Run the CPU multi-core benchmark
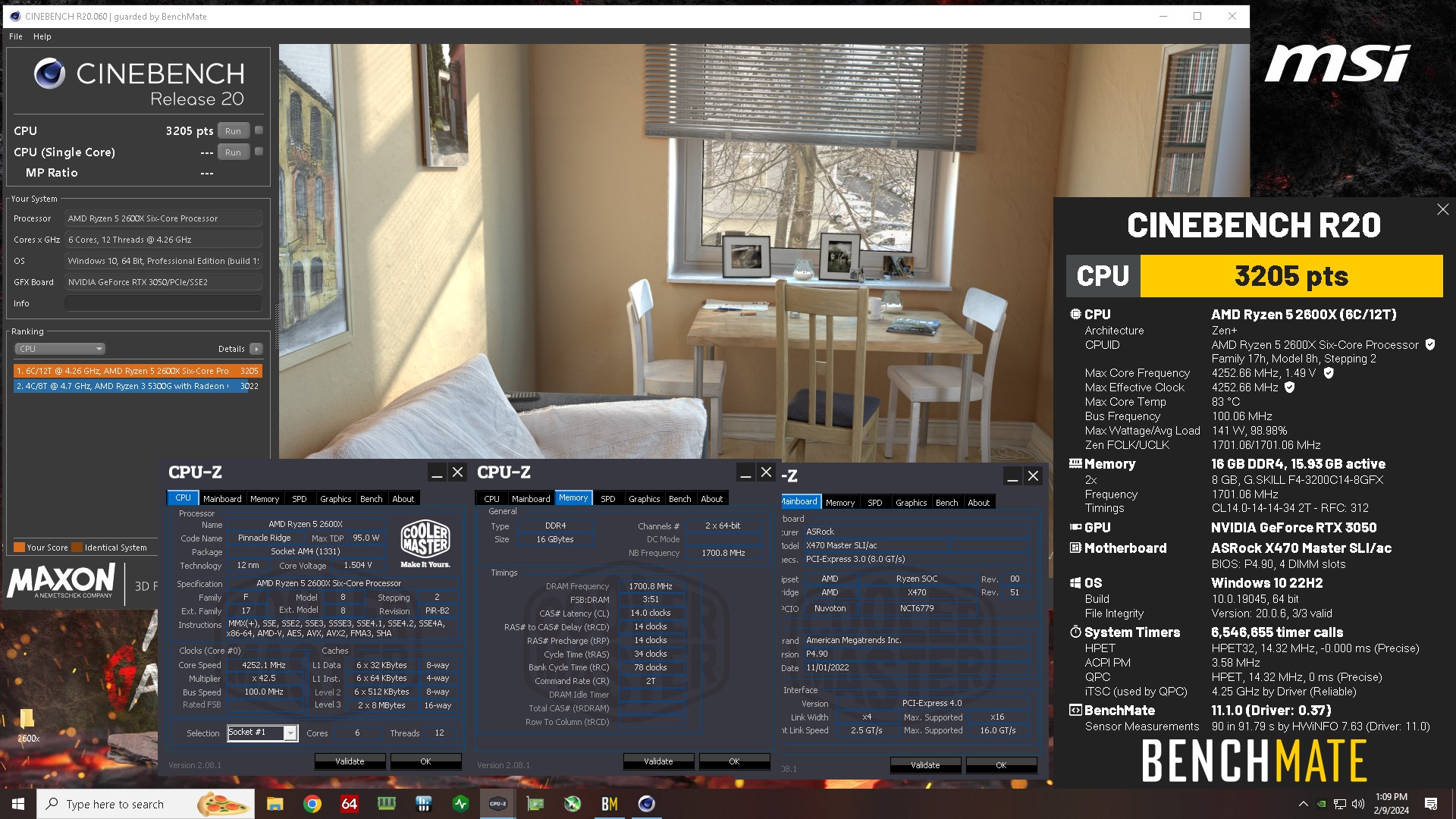 click(234, 131)
